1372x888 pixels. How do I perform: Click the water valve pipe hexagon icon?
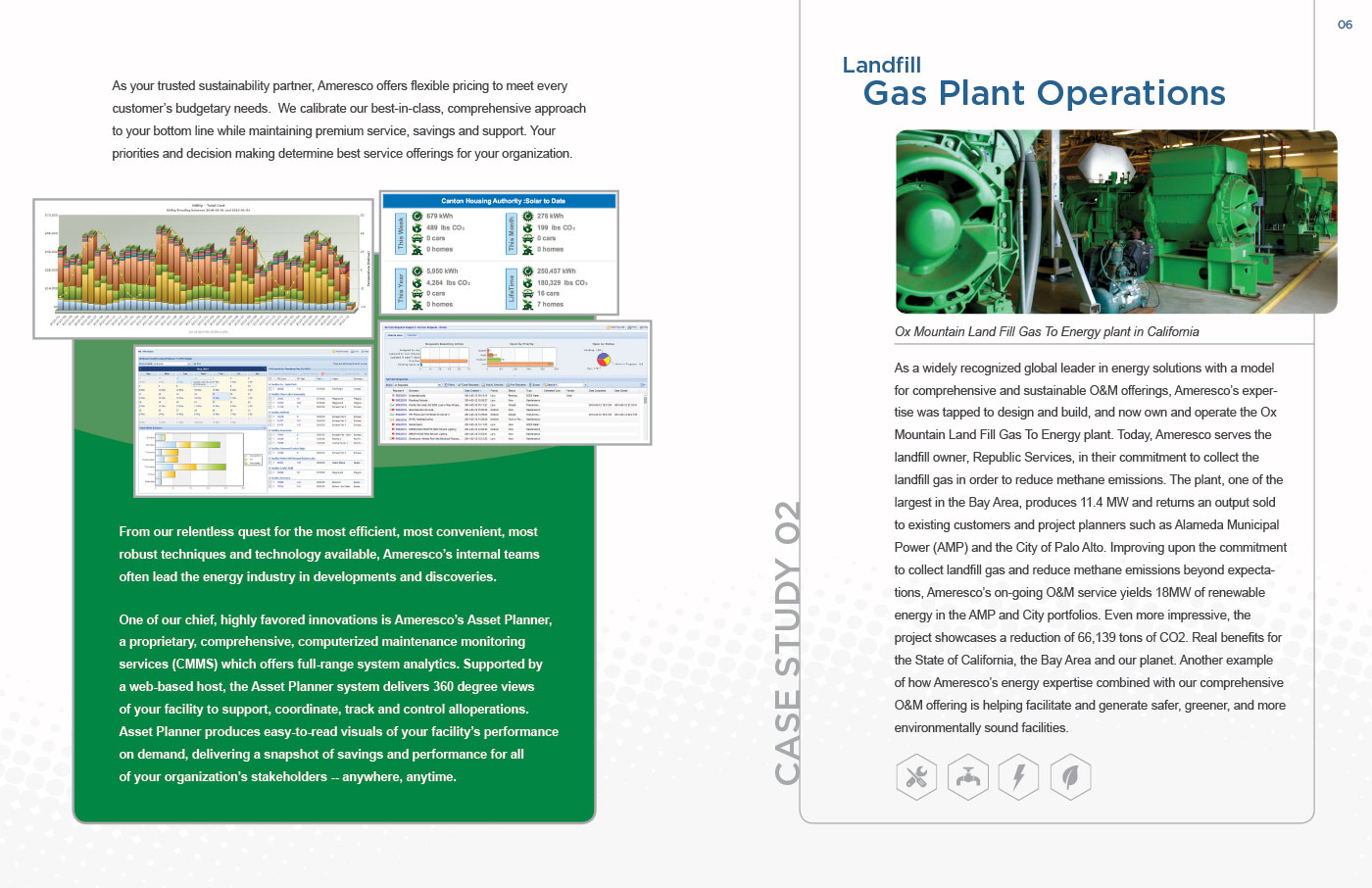click(x=967, y=778)
